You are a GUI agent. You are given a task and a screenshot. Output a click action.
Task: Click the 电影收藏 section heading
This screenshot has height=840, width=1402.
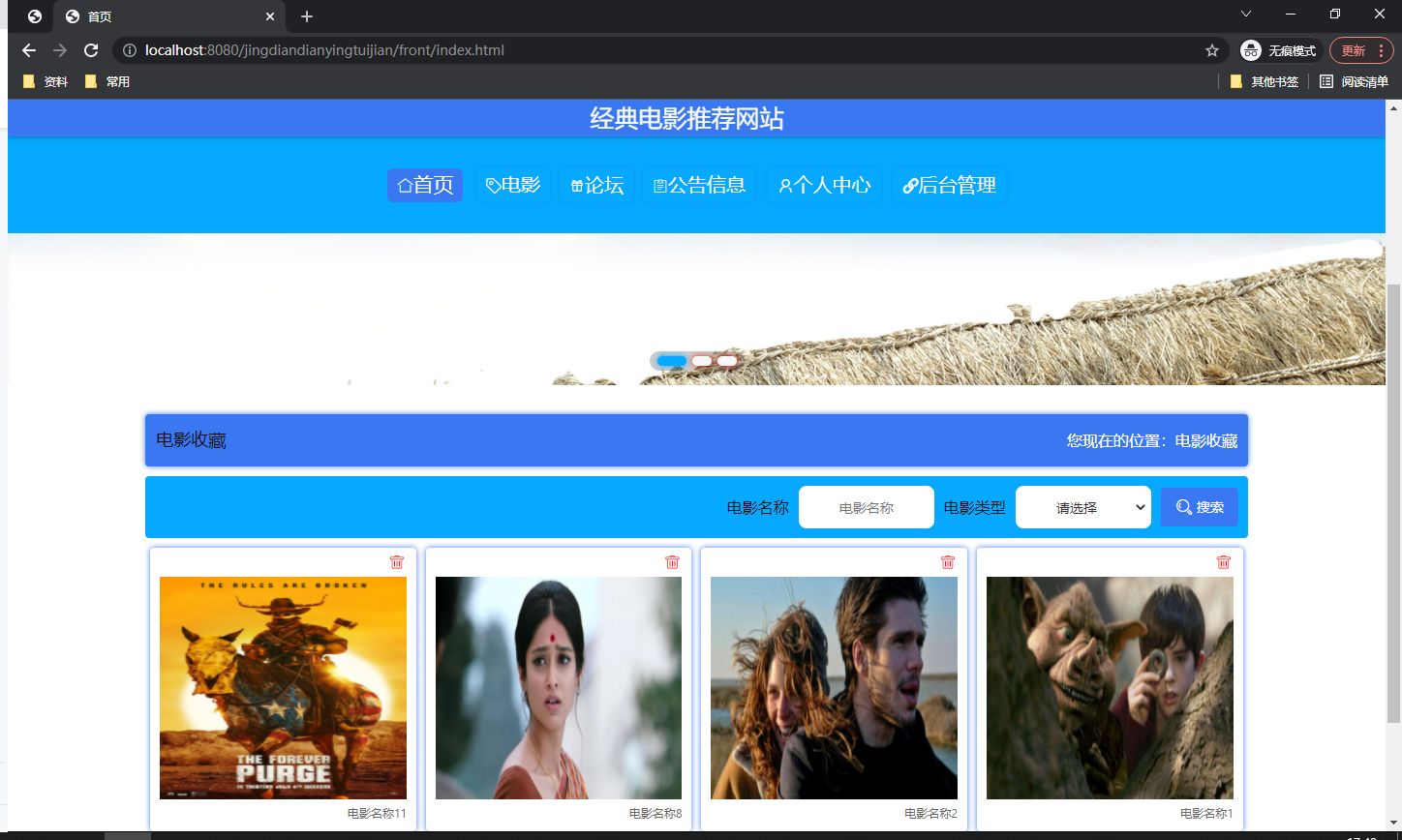tap(191, 440)
